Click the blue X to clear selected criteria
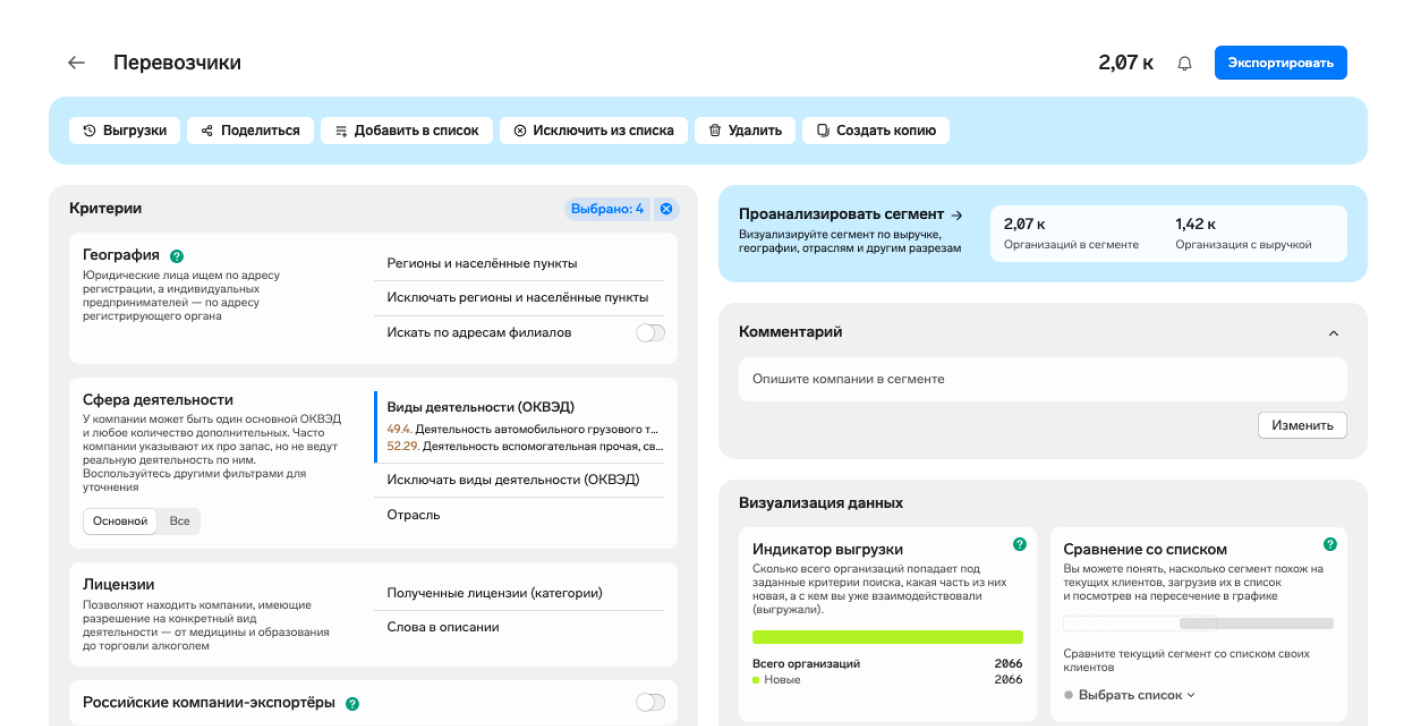This screenshot has width=1418, height=726. [665, 208]
